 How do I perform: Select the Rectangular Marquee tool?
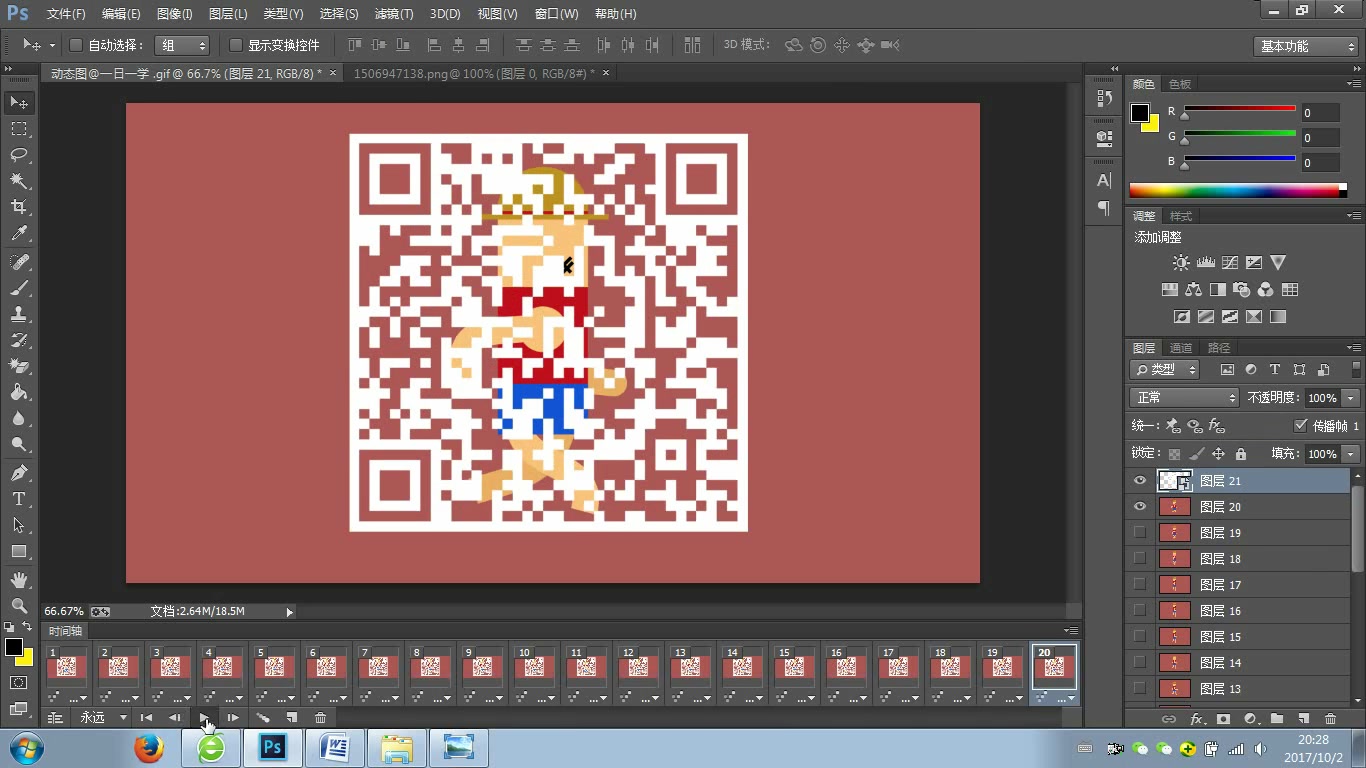pyautogui.click(x=19, y=129)
